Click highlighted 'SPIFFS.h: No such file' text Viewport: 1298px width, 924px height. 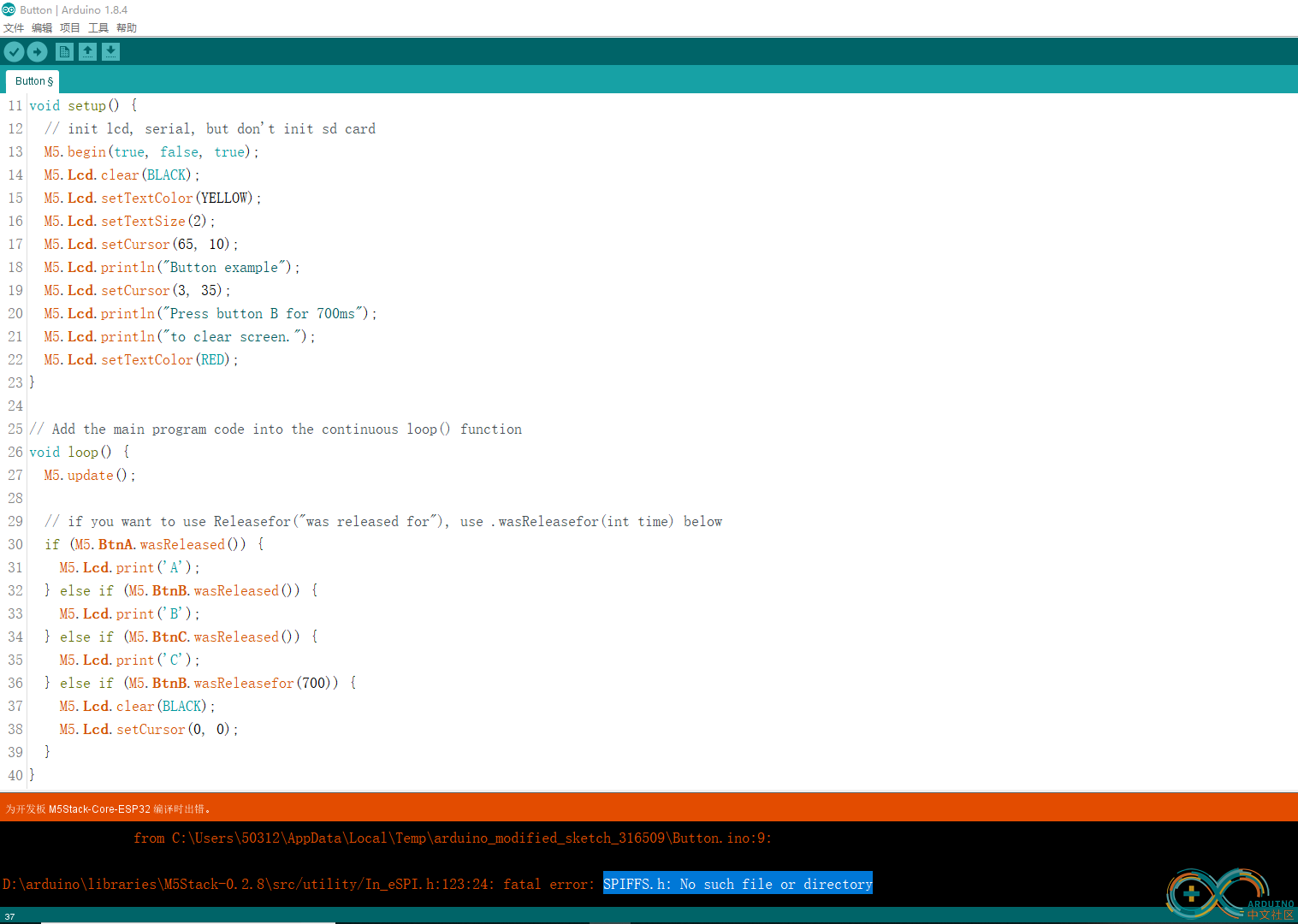pos(738,884)
